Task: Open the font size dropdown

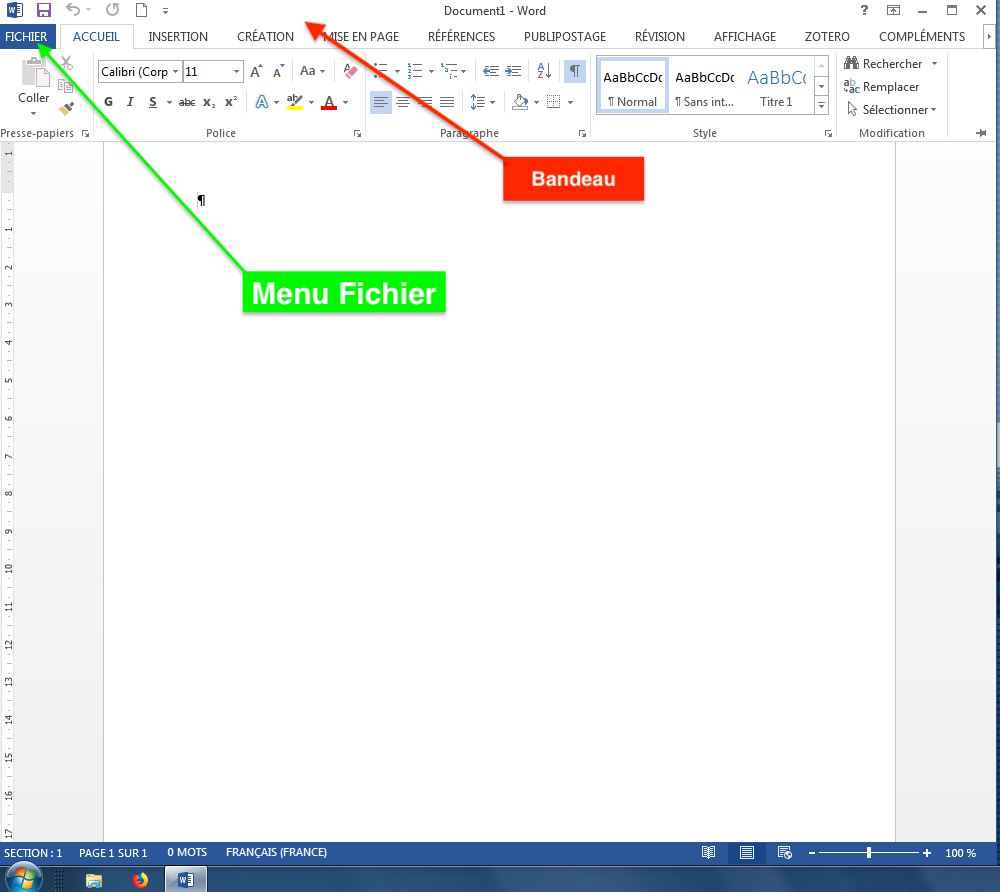Action: [236, 71]
